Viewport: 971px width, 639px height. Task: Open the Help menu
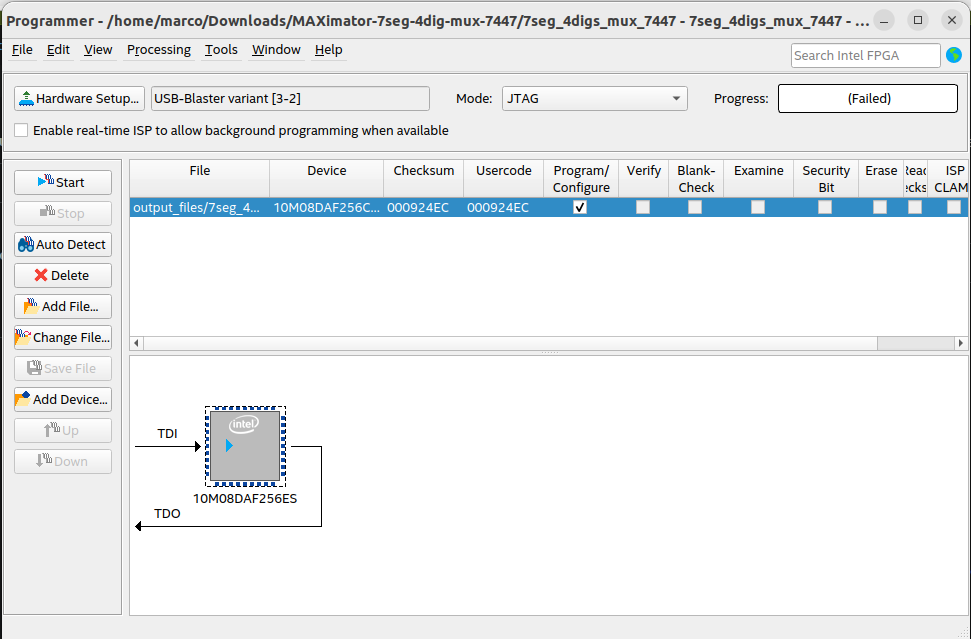point(328,50)
